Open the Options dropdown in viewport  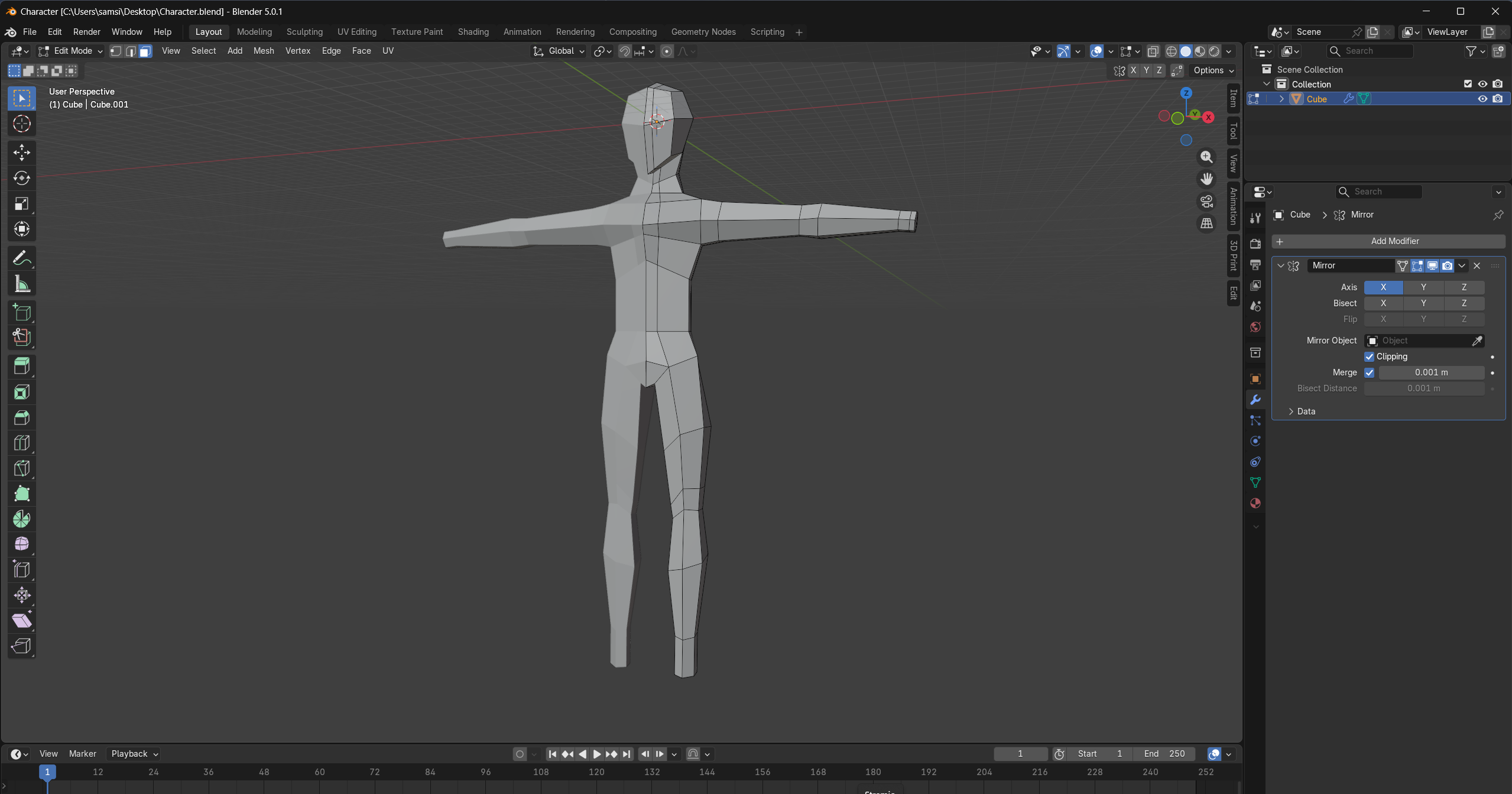point(1214,70)
